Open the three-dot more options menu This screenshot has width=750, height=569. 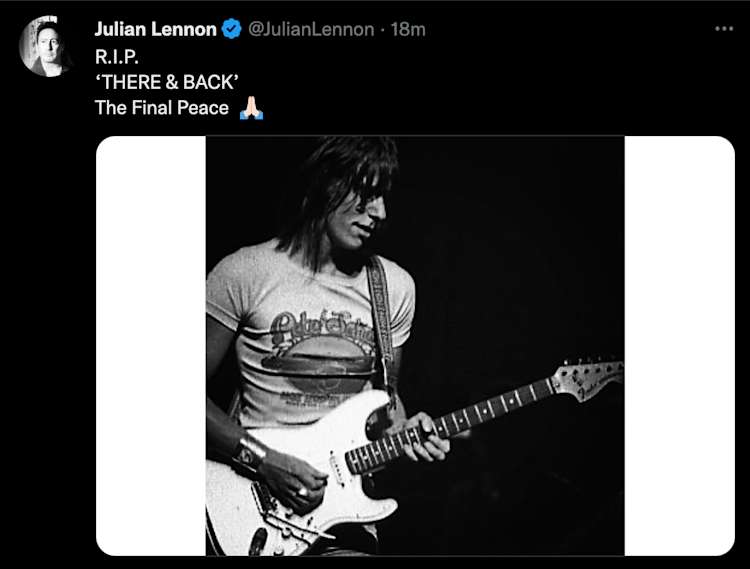(x=724, y=29)
